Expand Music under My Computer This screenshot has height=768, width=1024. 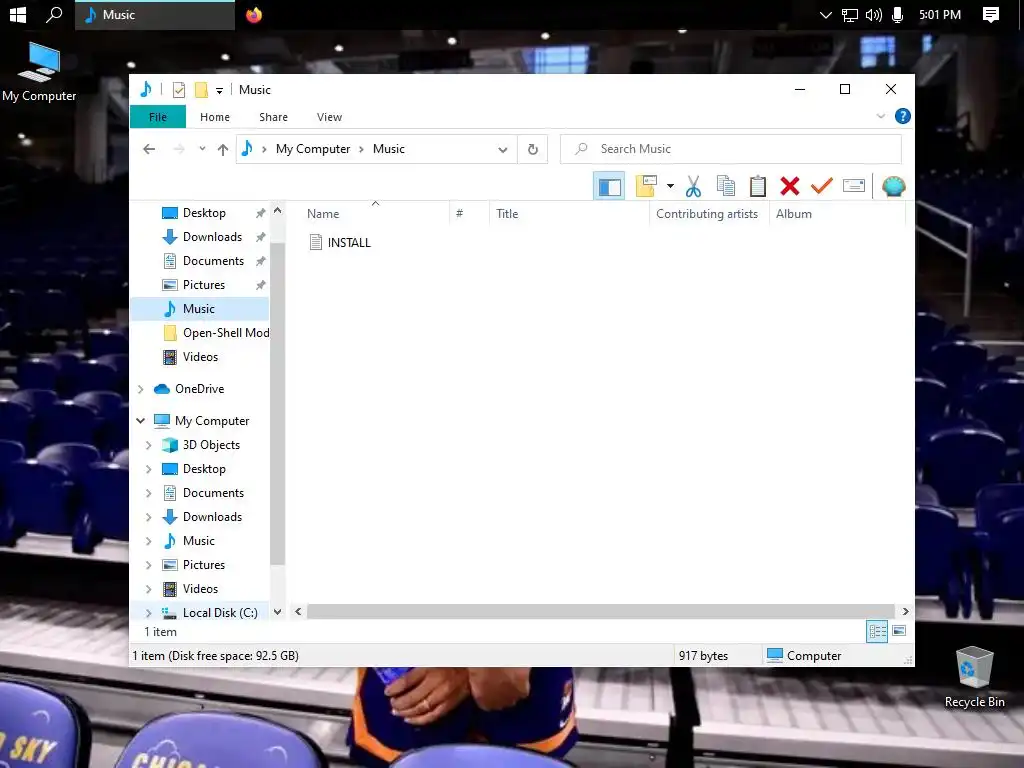click(148, 541)
